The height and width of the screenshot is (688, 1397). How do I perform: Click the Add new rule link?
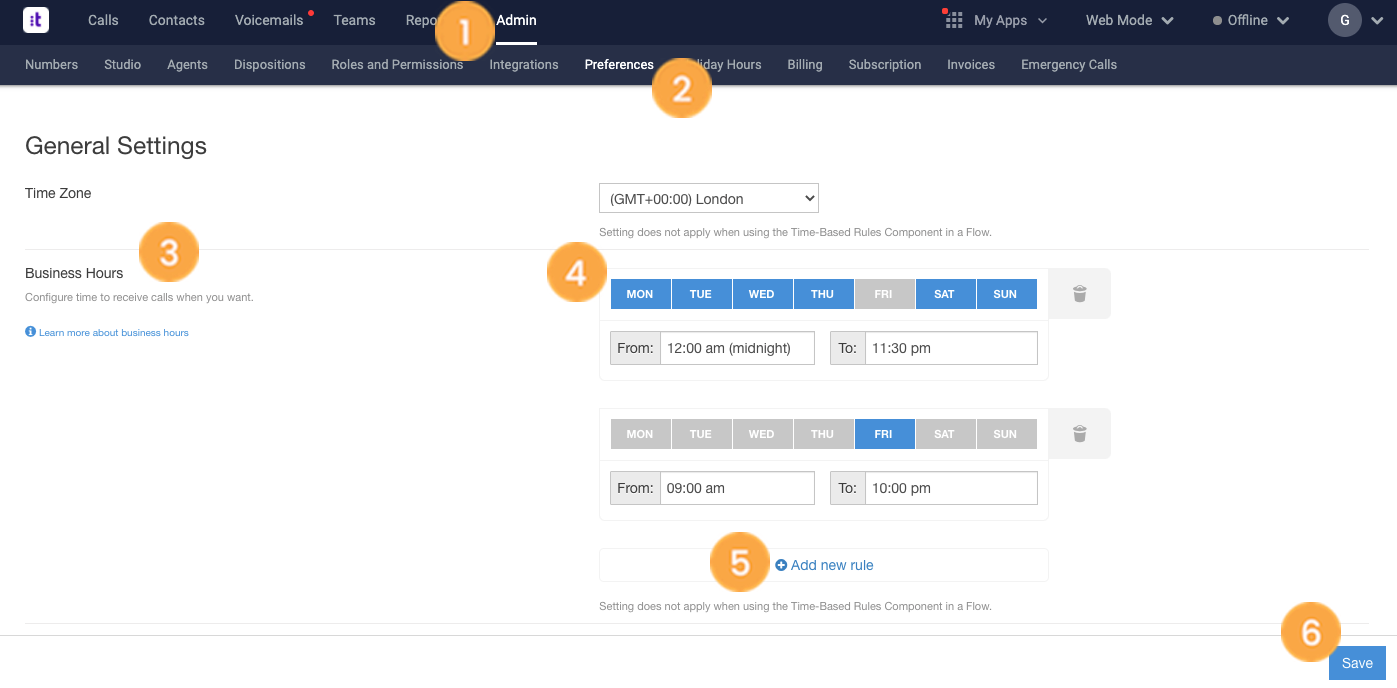tap(824, 565)
